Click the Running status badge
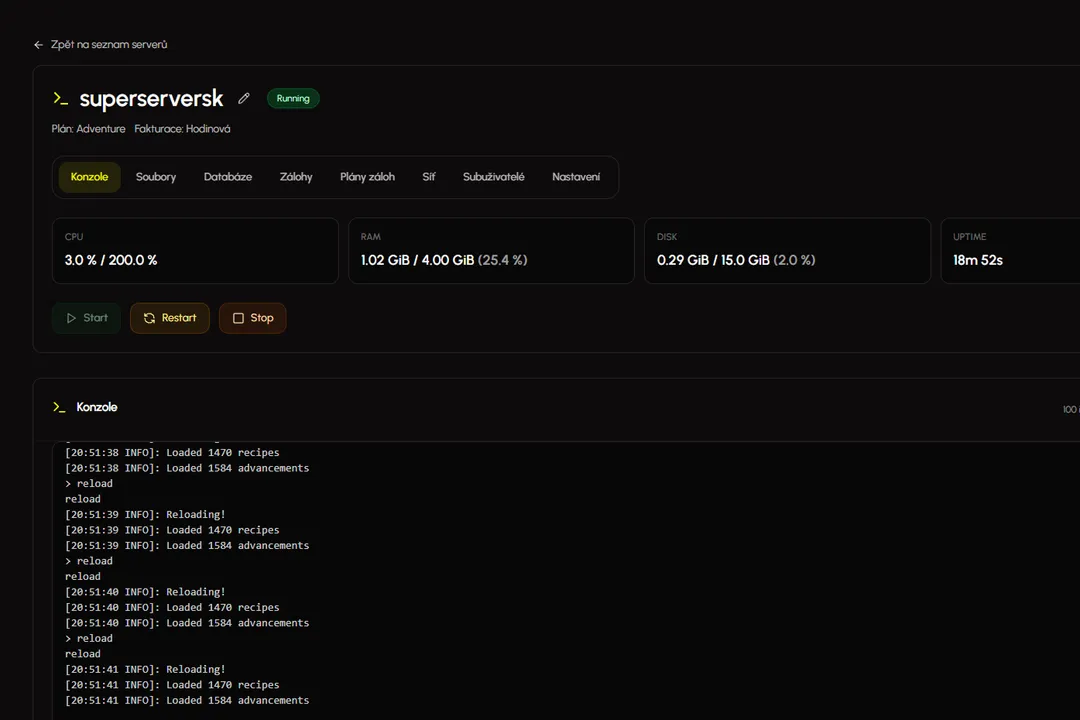This screenshot has height=720, width=1080. tap(293, 99)
